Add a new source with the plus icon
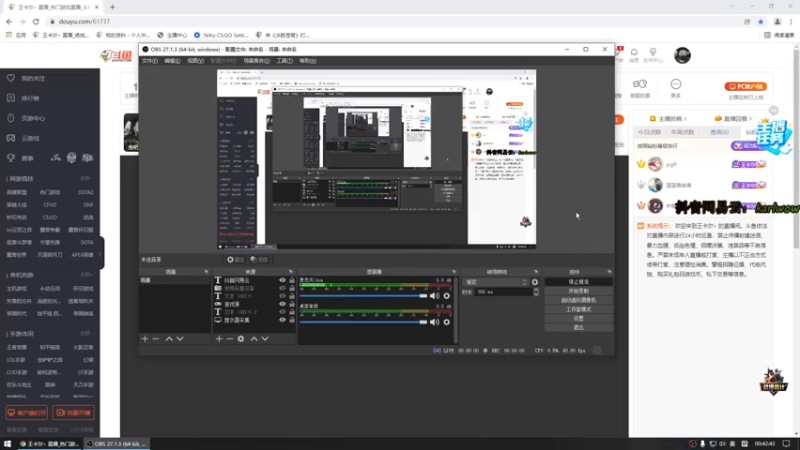This screenshot has height=450, width=800. click(219, 339)
